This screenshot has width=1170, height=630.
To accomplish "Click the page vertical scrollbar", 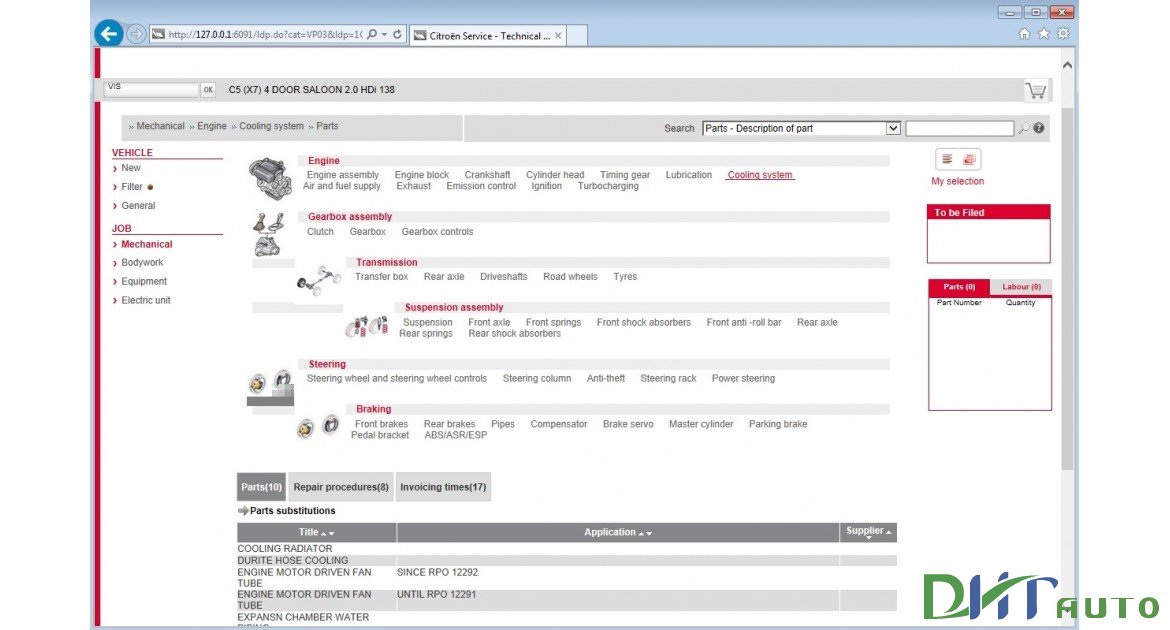I will (x=1068, y=289).
